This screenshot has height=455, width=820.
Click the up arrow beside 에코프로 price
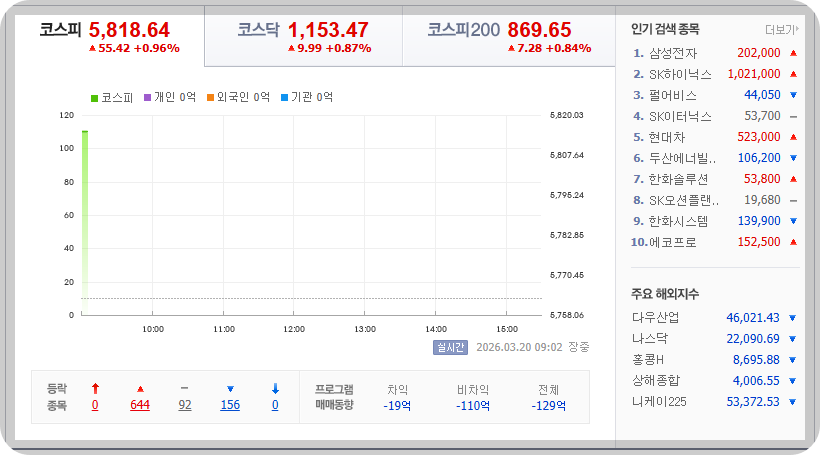(x=793, y=242)
